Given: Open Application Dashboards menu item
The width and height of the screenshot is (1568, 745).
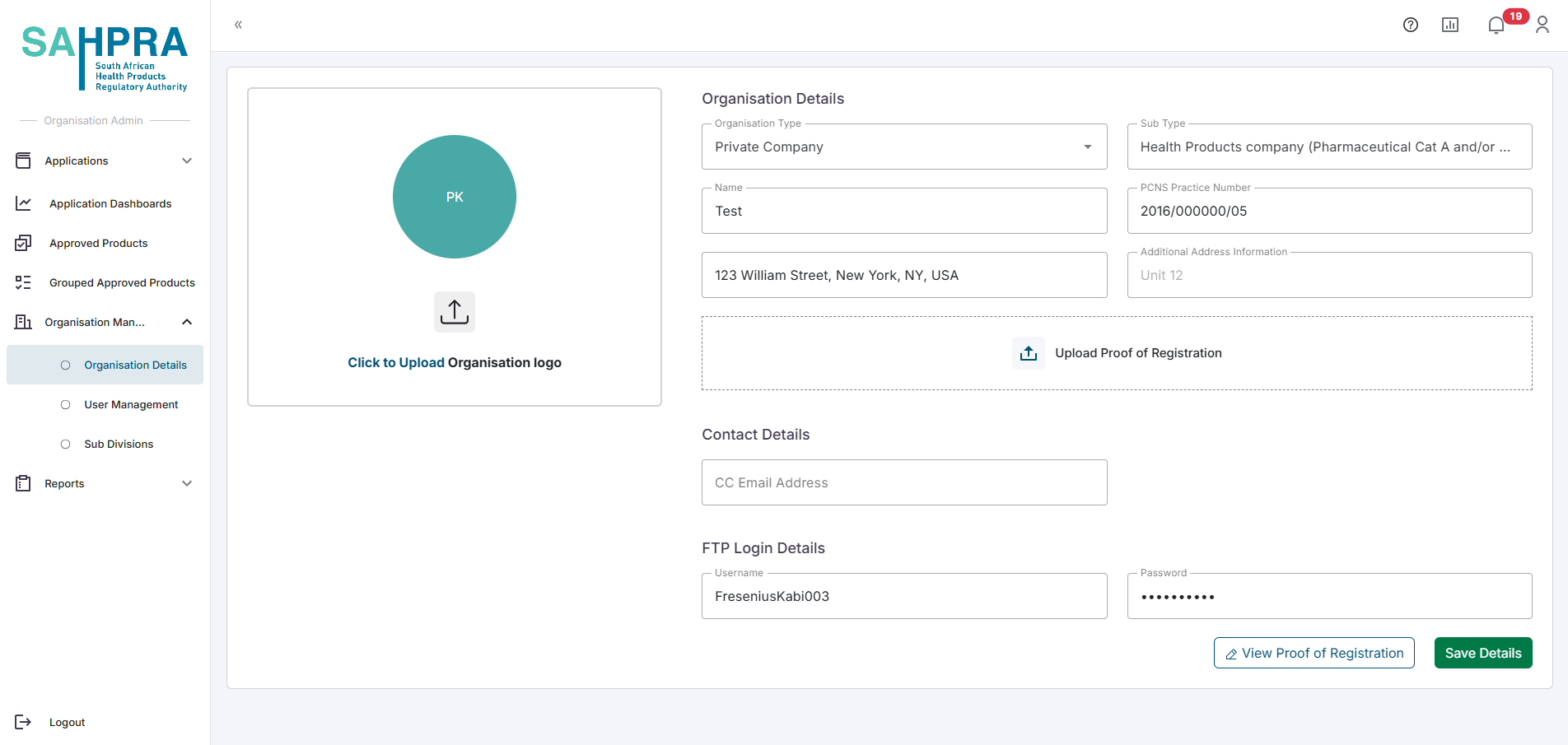Looking at the screenshot, I should click(110, 203).
